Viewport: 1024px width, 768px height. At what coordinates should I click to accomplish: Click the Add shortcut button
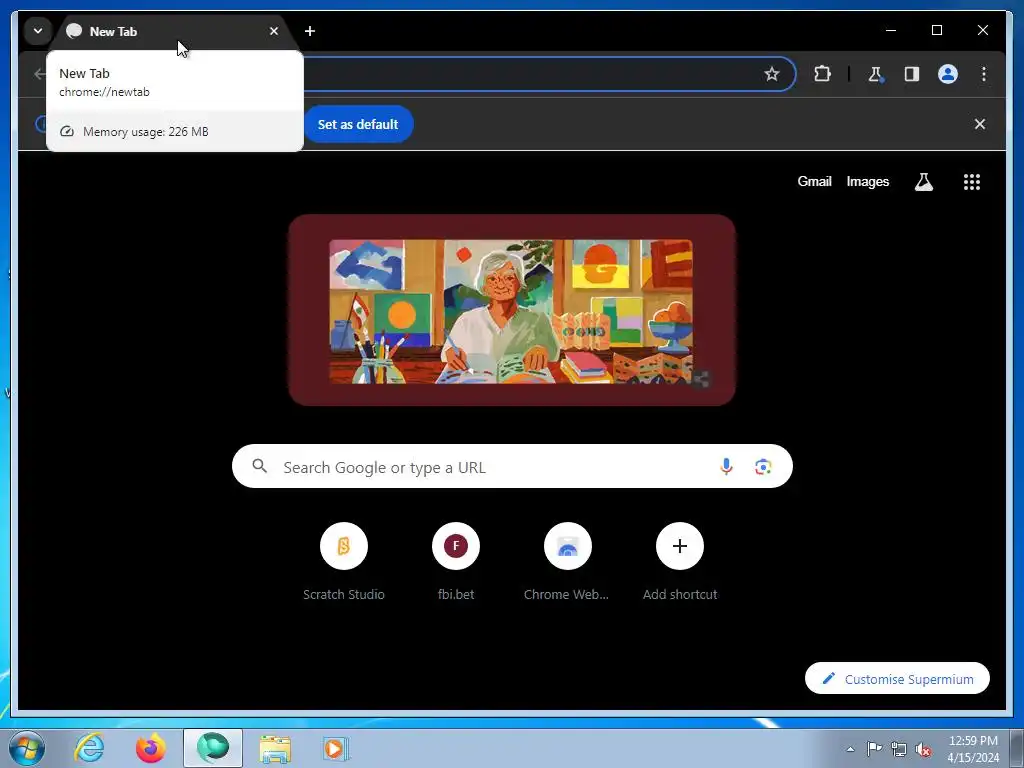point(680,560)
